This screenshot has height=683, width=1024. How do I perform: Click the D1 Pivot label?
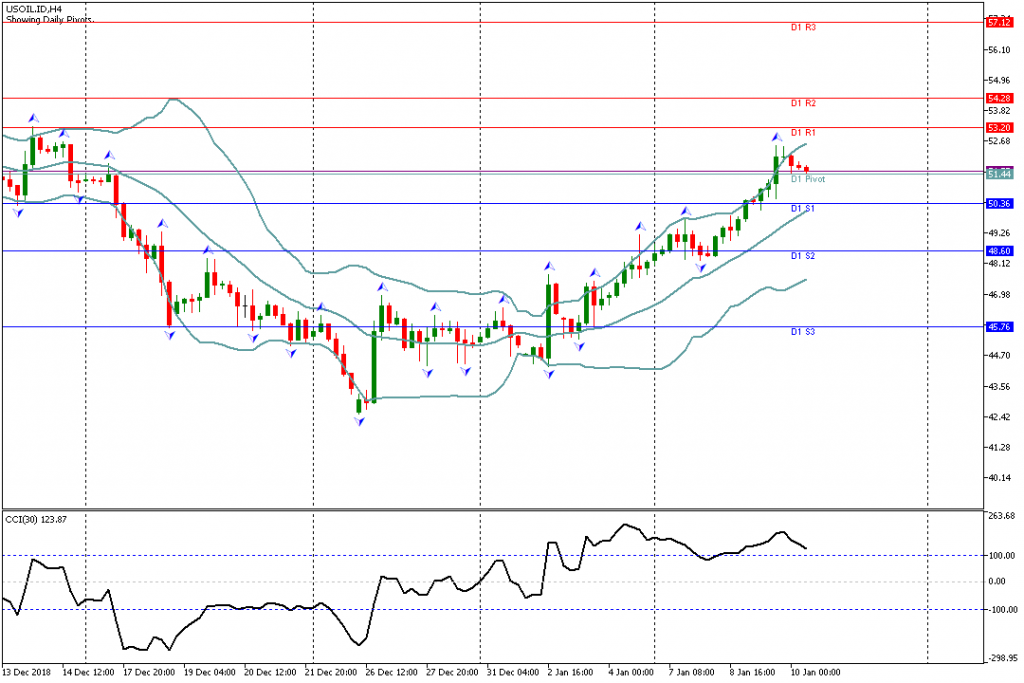pyautogui.click(x=808, y=180)
